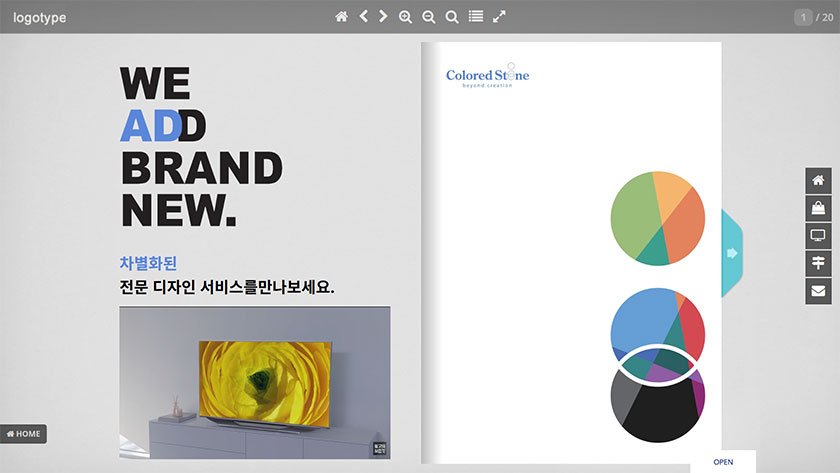Image resolution: width=840 pixels, height=473 pixels.
Task: Click the home icon in right sidebar
Action: click(818, 181)
